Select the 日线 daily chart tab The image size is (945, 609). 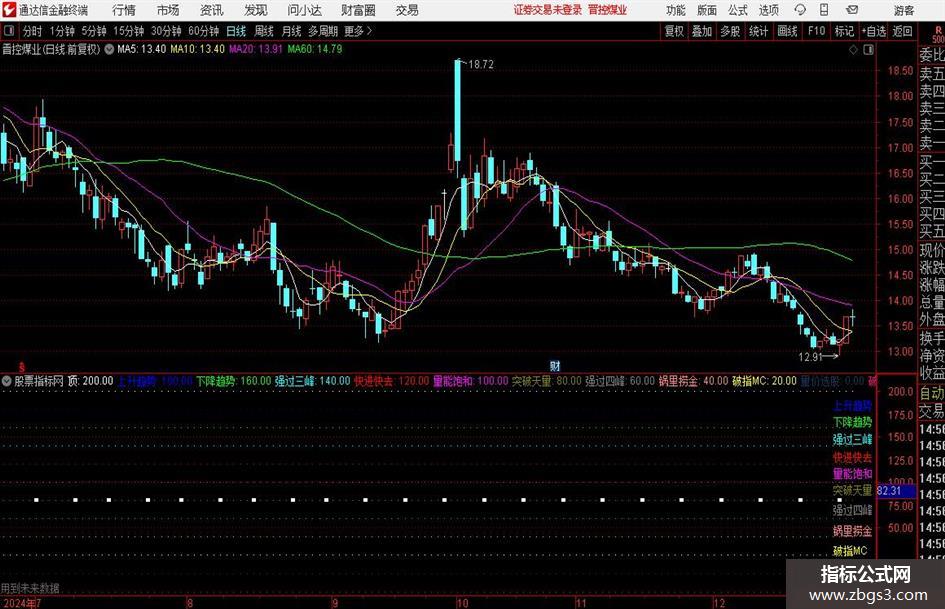(x=236, y=31)
